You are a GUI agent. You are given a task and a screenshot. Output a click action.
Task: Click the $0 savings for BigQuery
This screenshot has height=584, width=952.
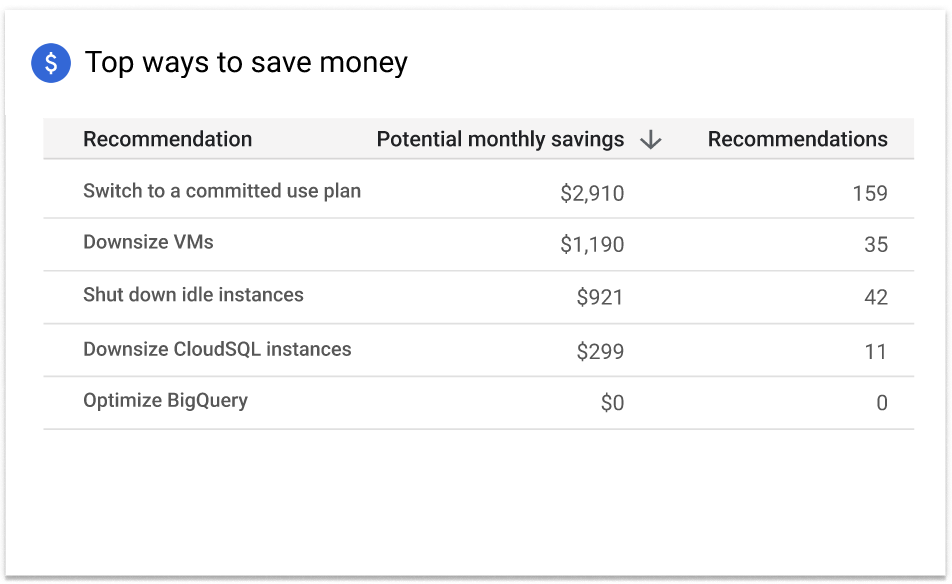(x=613, y=403)
